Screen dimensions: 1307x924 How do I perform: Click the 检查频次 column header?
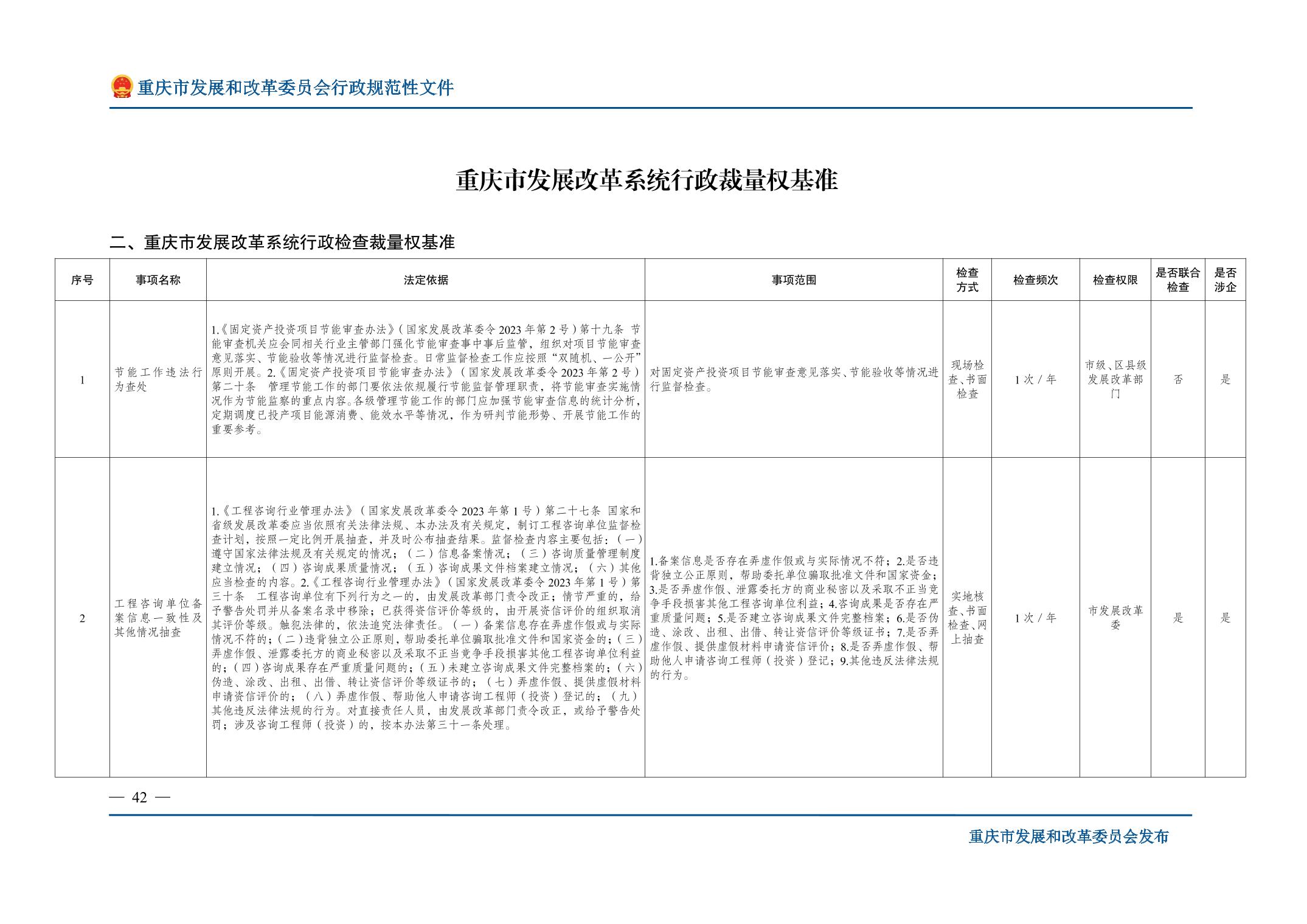pos(1035,280)
